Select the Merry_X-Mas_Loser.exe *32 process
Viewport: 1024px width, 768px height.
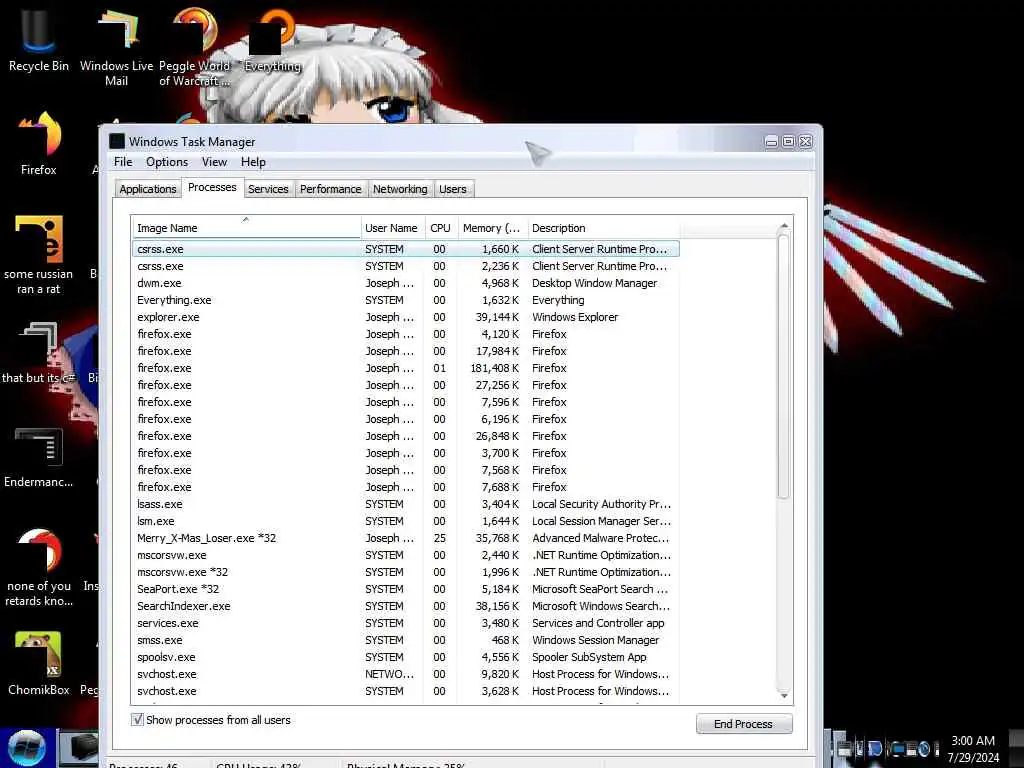[406, 537]
